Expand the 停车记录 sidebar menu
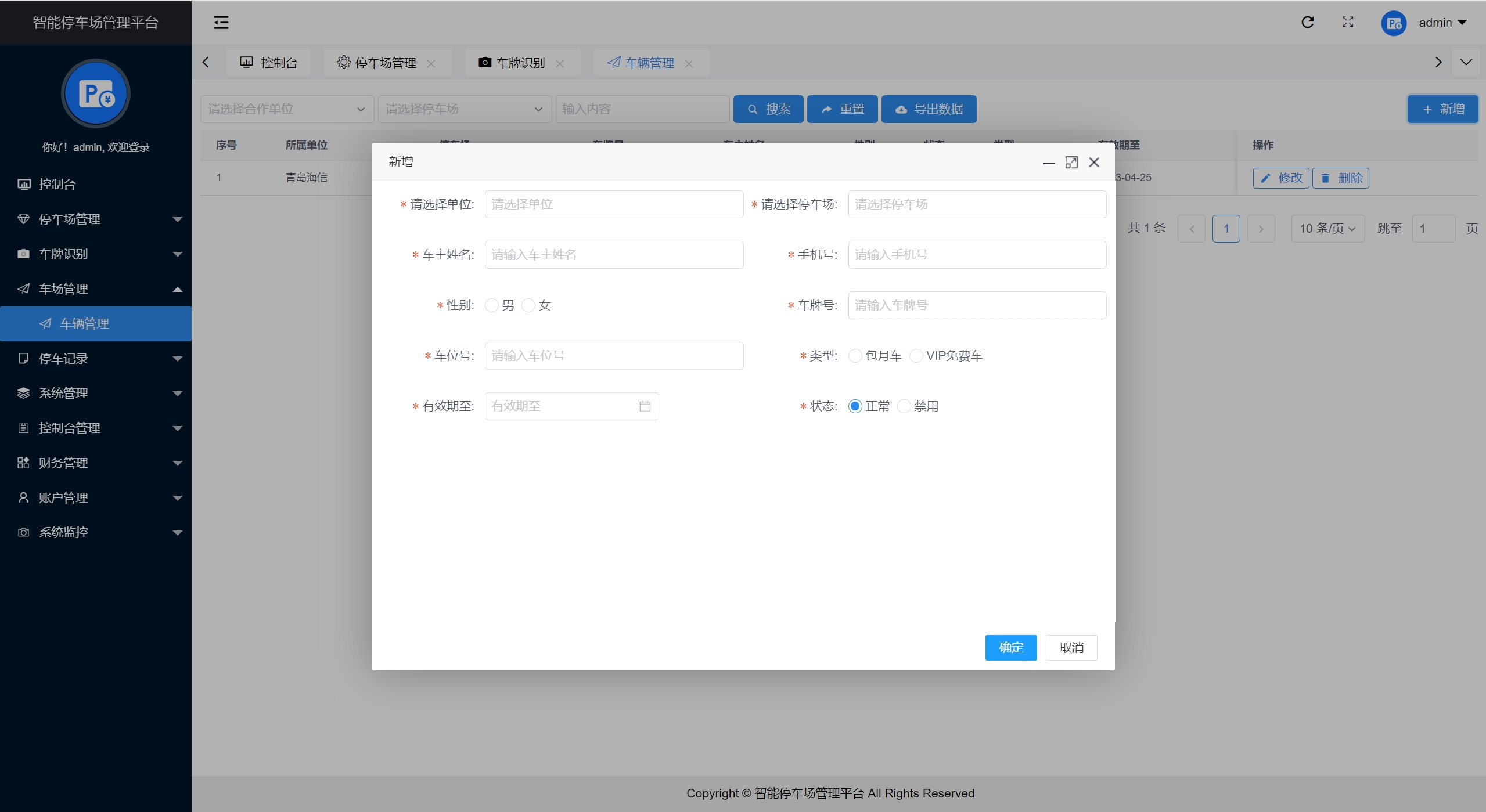The width and height of the screenshot is (1486, 812). tap(96, 359)
